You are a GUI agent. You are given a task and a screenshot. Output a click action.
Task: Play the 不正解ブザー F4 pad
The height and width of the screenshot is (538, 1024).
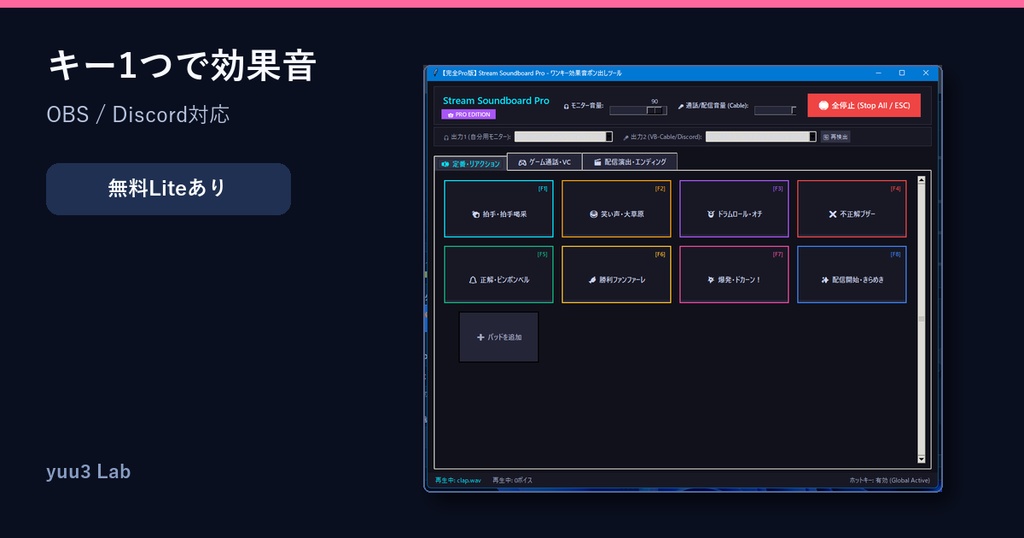click(852, 209)
